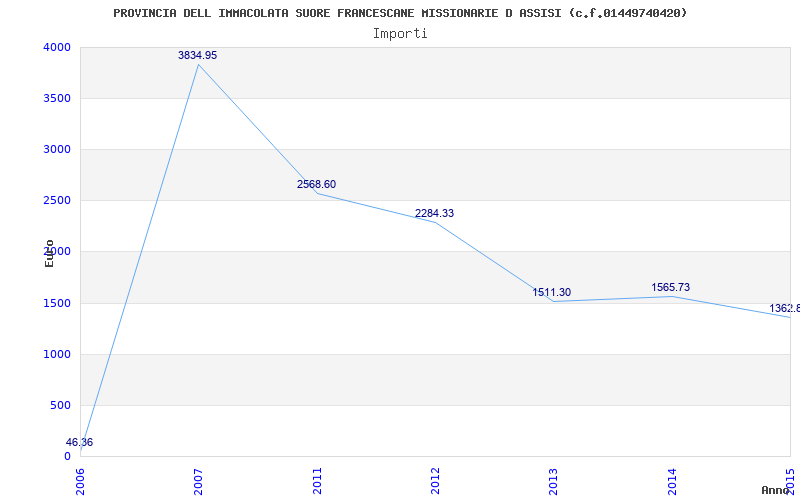Click the 2568.60 data label
Screen dimensions: 800x500
pos(316,184)
